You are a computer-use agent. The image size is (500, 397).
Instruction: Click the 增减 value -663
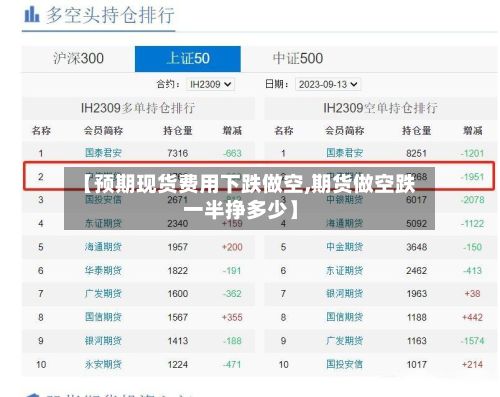pos(232,153)
